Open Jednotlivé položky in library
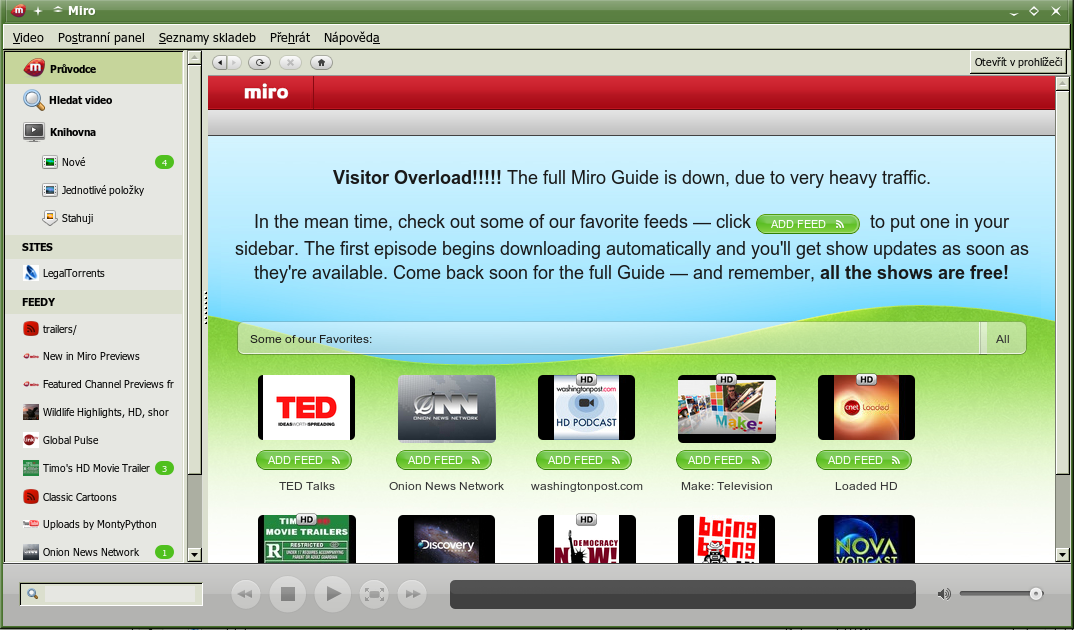 [x=94, y=190]
